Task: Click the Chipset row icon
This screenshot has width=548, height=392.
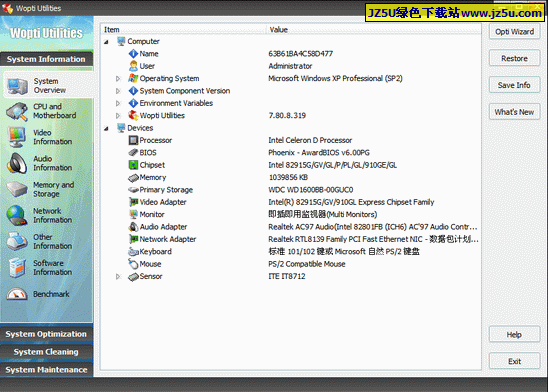Action: [133, 165]
